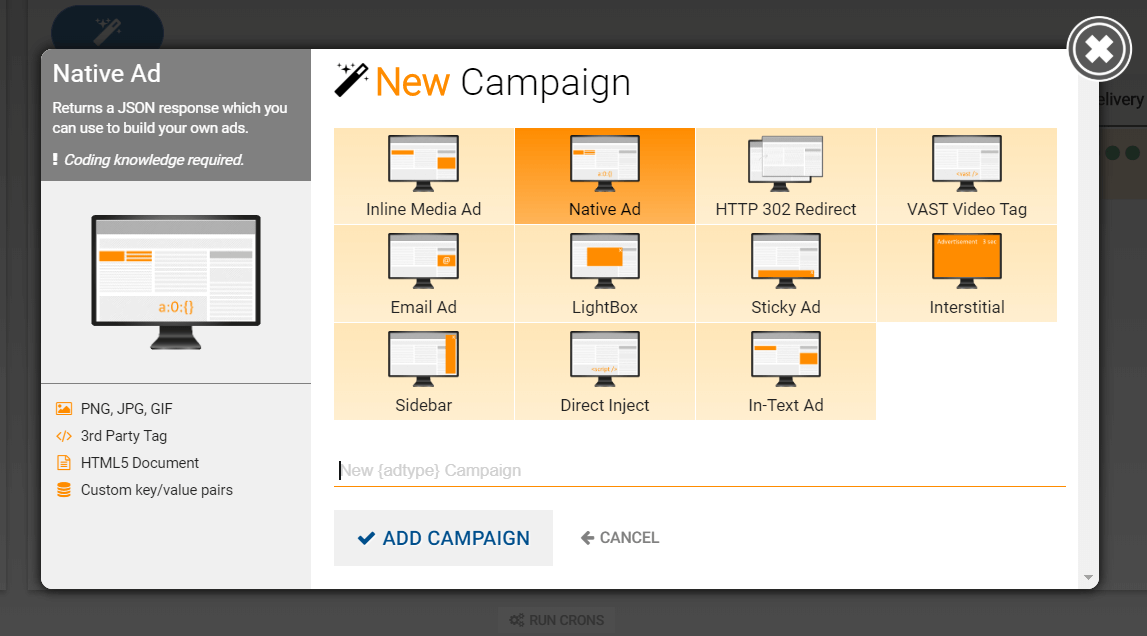1147x636 pixels.
Task: Select the Inline Media Ad type
Action: pos(423,175)
